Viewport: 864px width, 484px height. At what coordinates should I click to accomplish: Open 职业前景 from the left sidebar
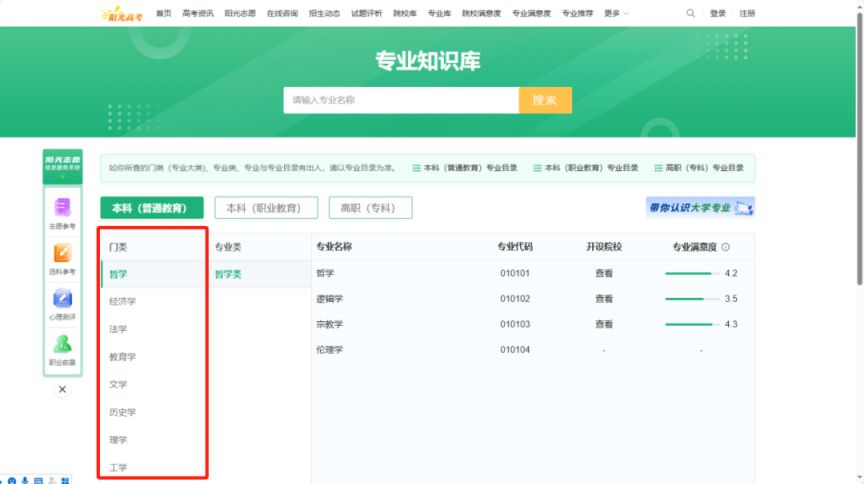pyautogui.click(x=62, y=350)
